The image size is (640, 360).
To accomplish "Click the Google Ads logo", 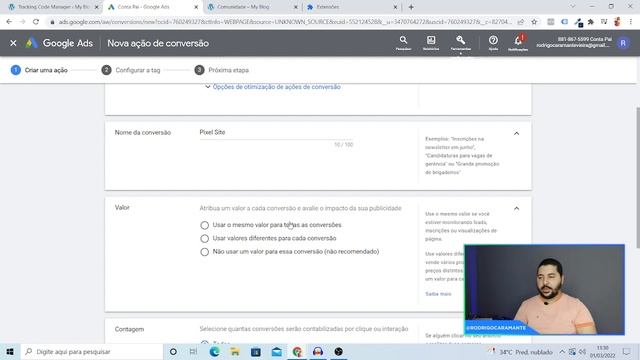I will point(60,43).
